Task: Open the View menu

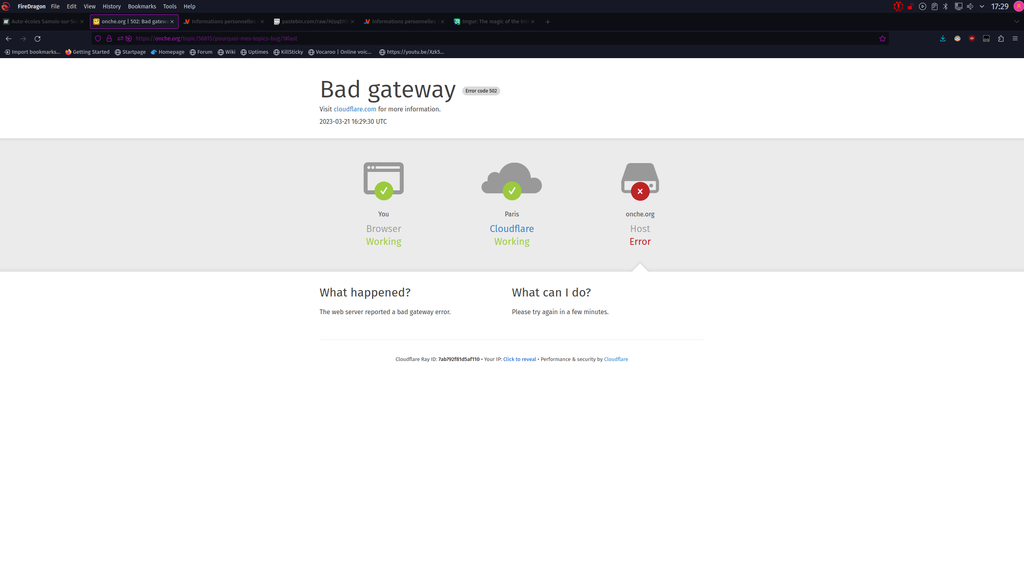Action: (x=89, y=7)
